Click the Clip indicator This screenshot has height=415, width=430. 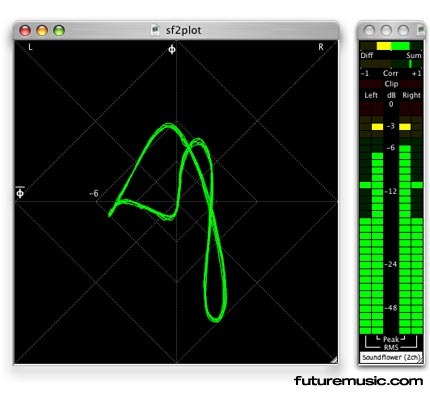click(x=391, y=84)
